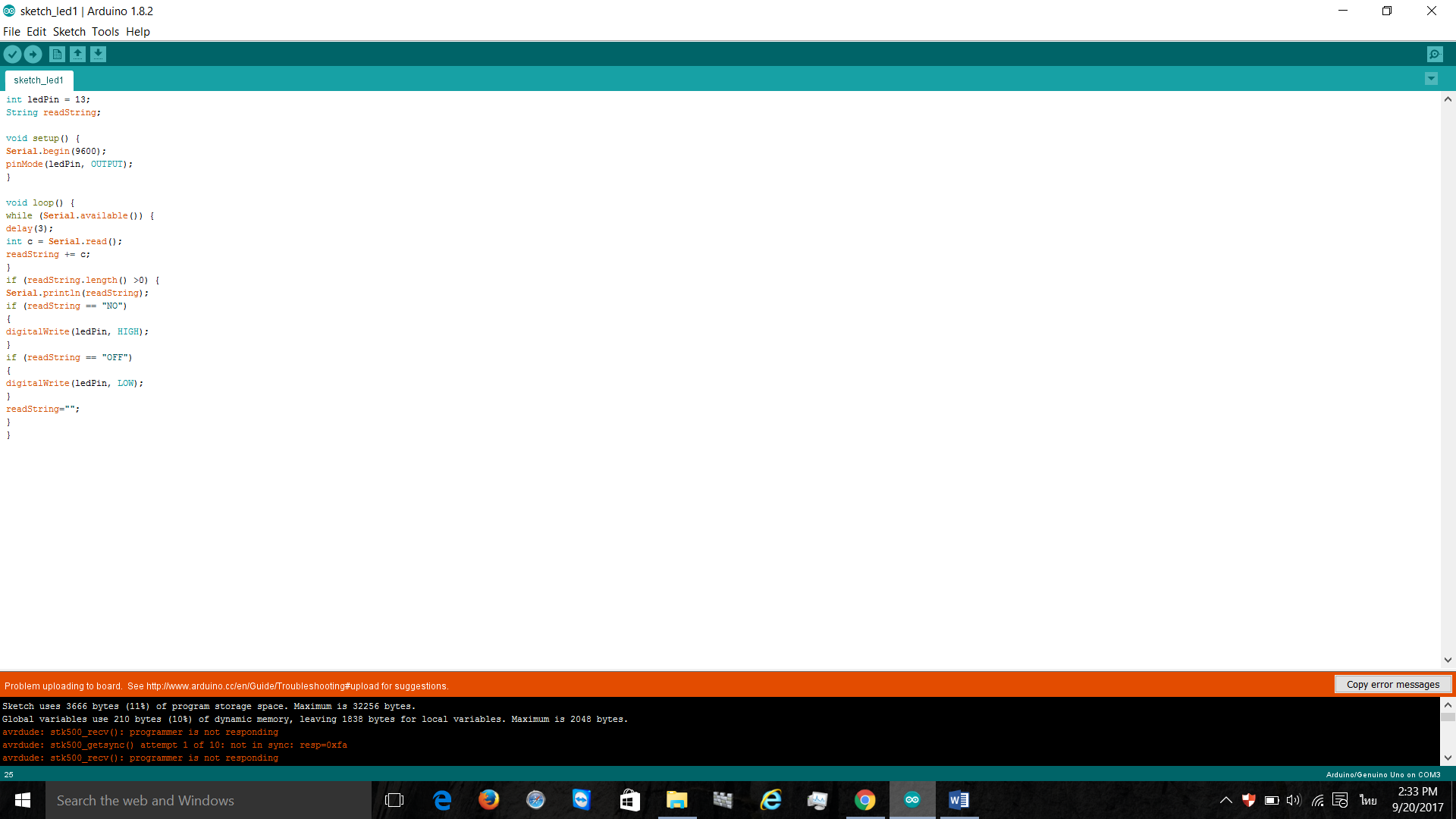Click editor scrollbar down arrow

(x=1448, y=660)
